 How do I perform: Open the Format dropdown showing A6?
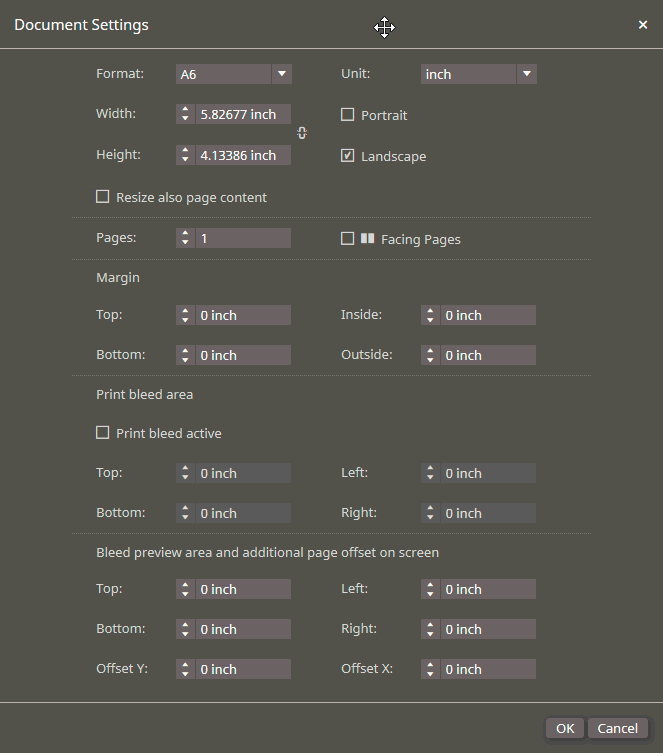click(234, 74)
